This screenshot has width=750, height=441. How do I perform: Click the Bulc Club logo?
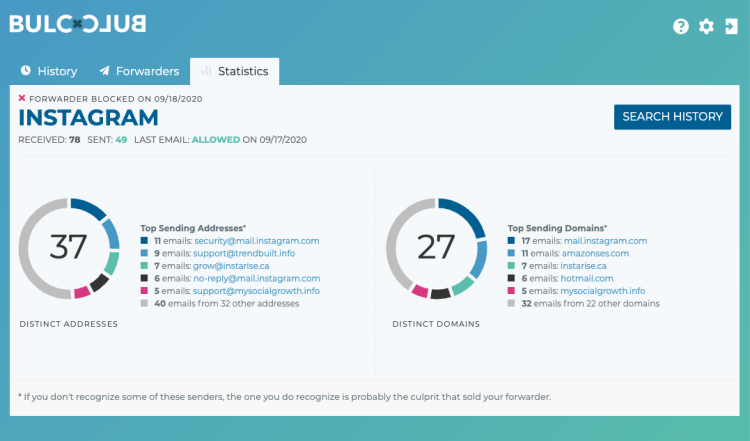(77, 24)
